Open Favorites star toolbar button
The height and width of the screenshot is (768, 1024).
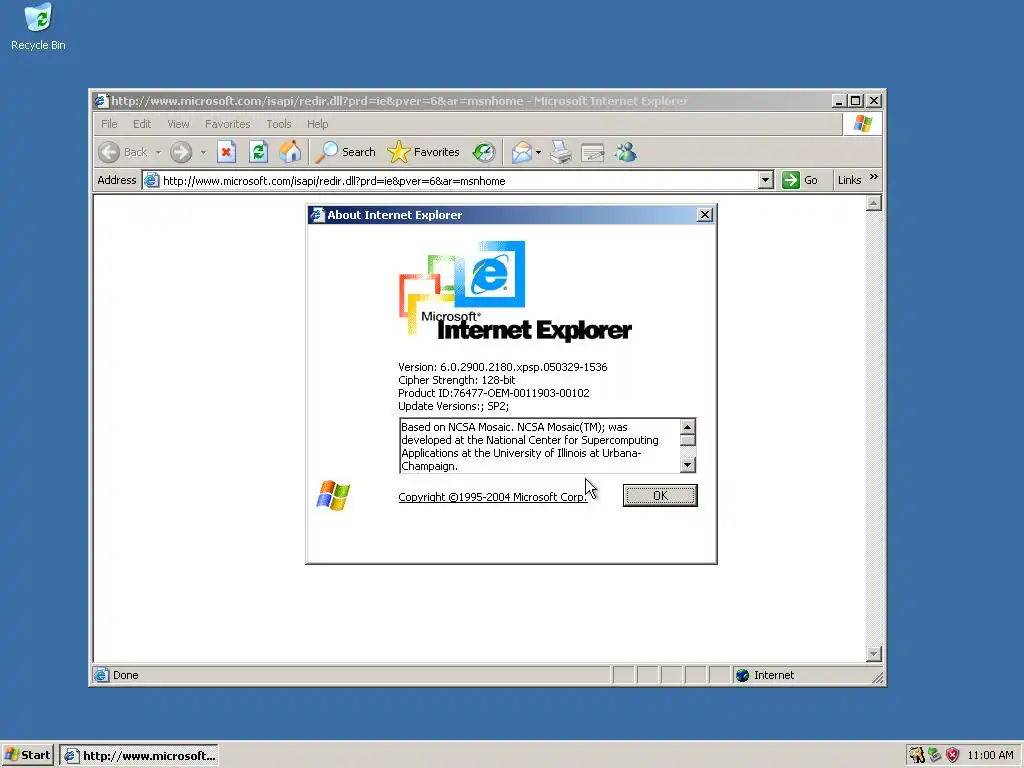(423, 152)
